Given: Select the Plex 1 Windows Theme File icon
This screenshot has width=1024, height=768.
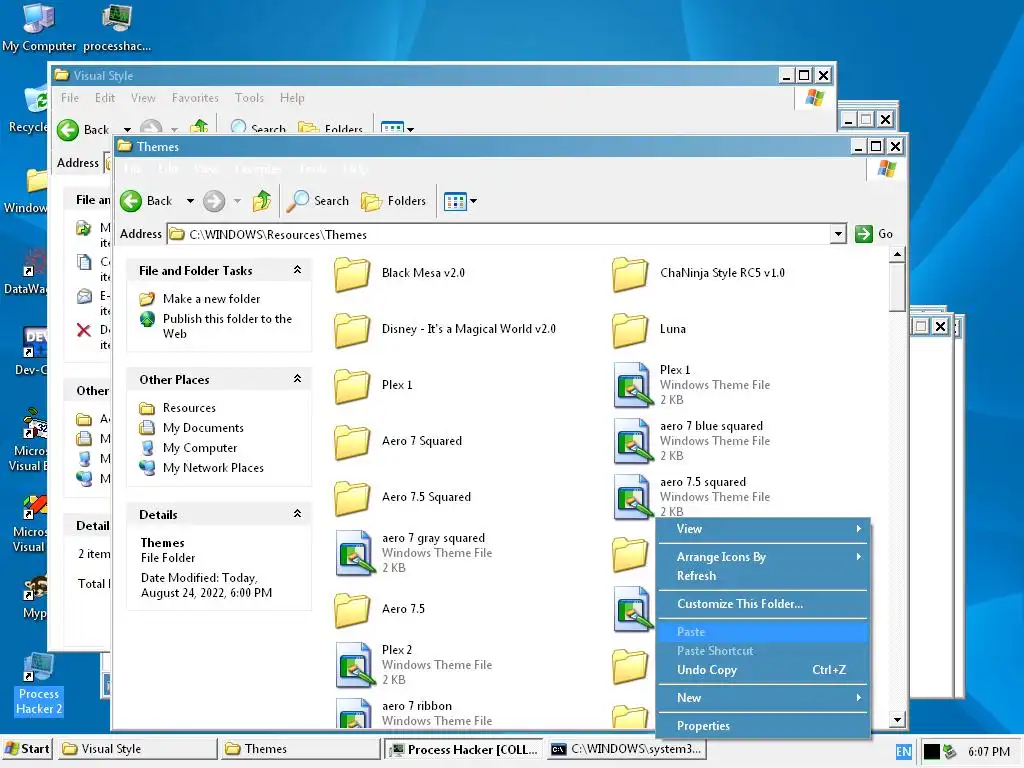Looking at the screenshot, I should pos(632,385).
